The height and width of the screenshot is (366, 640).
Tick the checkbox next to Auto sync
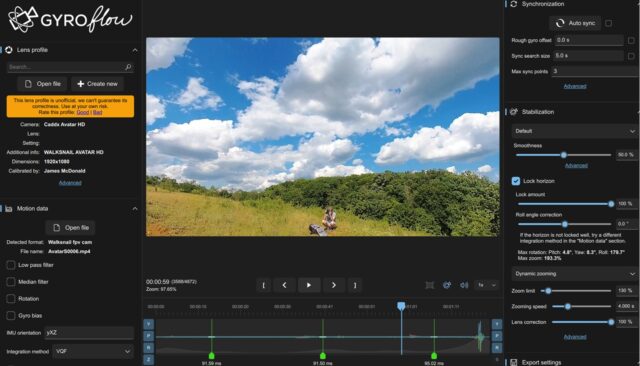click(609, 23)
